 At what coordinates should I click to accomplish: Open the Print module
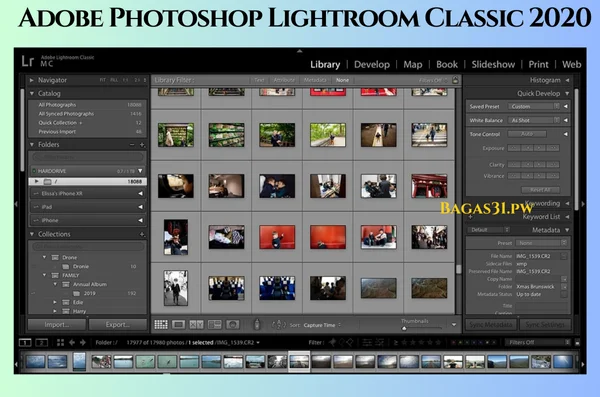click(538, 64)
